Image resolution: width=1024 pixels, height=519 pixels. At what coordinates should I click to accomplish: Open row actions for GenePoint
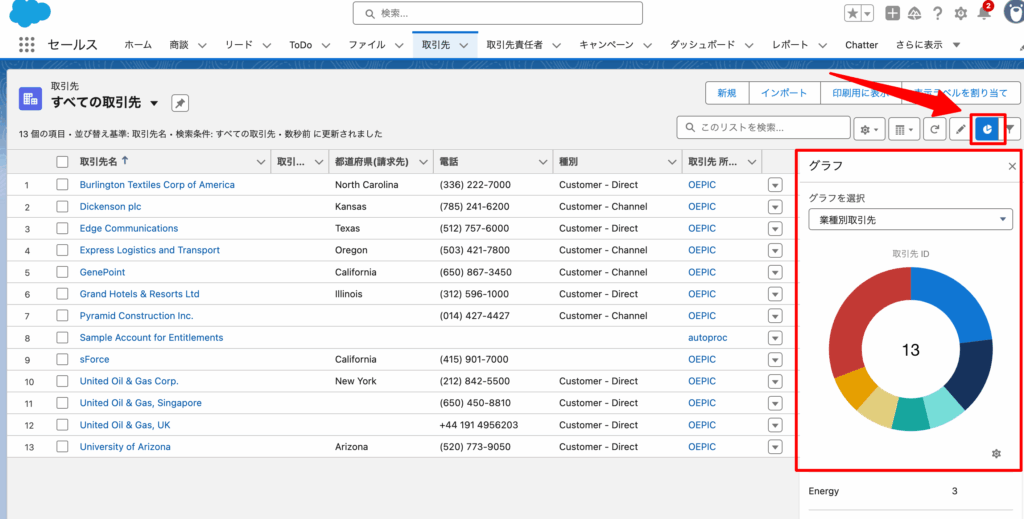tap(775, 272)
